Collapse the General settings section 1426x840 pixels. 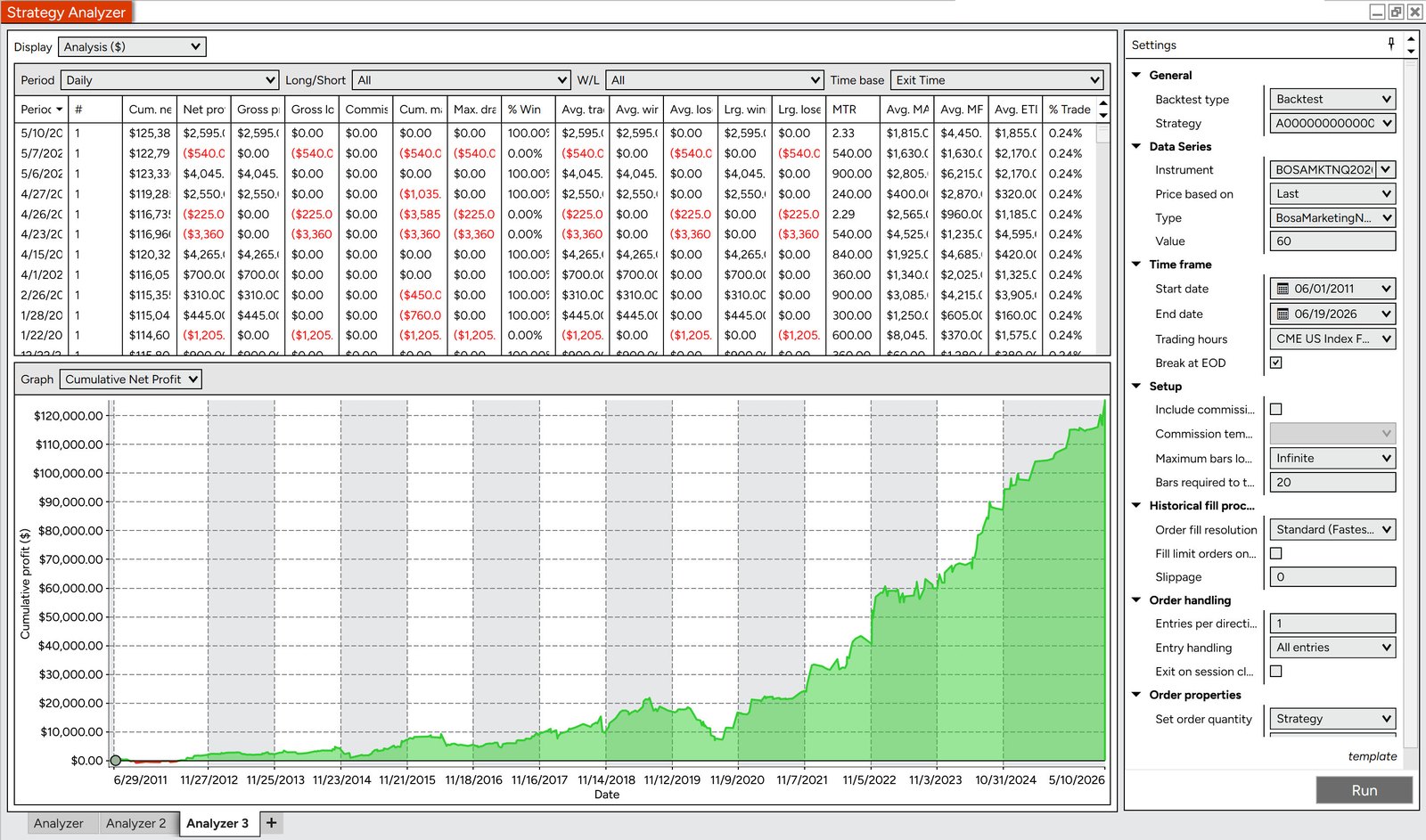coord(1136,75)
